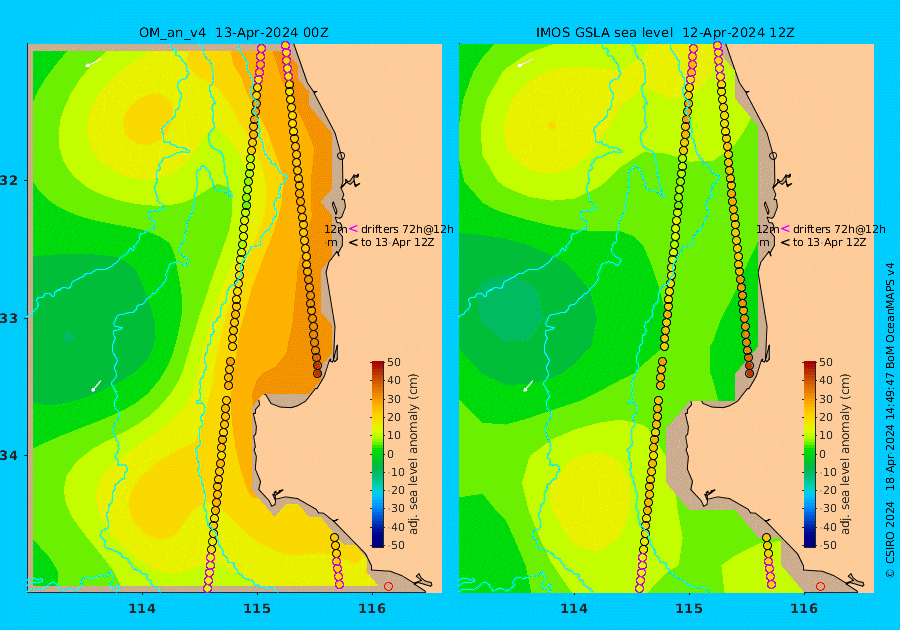Viewport: 900px width, 630px height.
Task: Click the red circle marker near 116E on the right map
Action: pos(820,586)
